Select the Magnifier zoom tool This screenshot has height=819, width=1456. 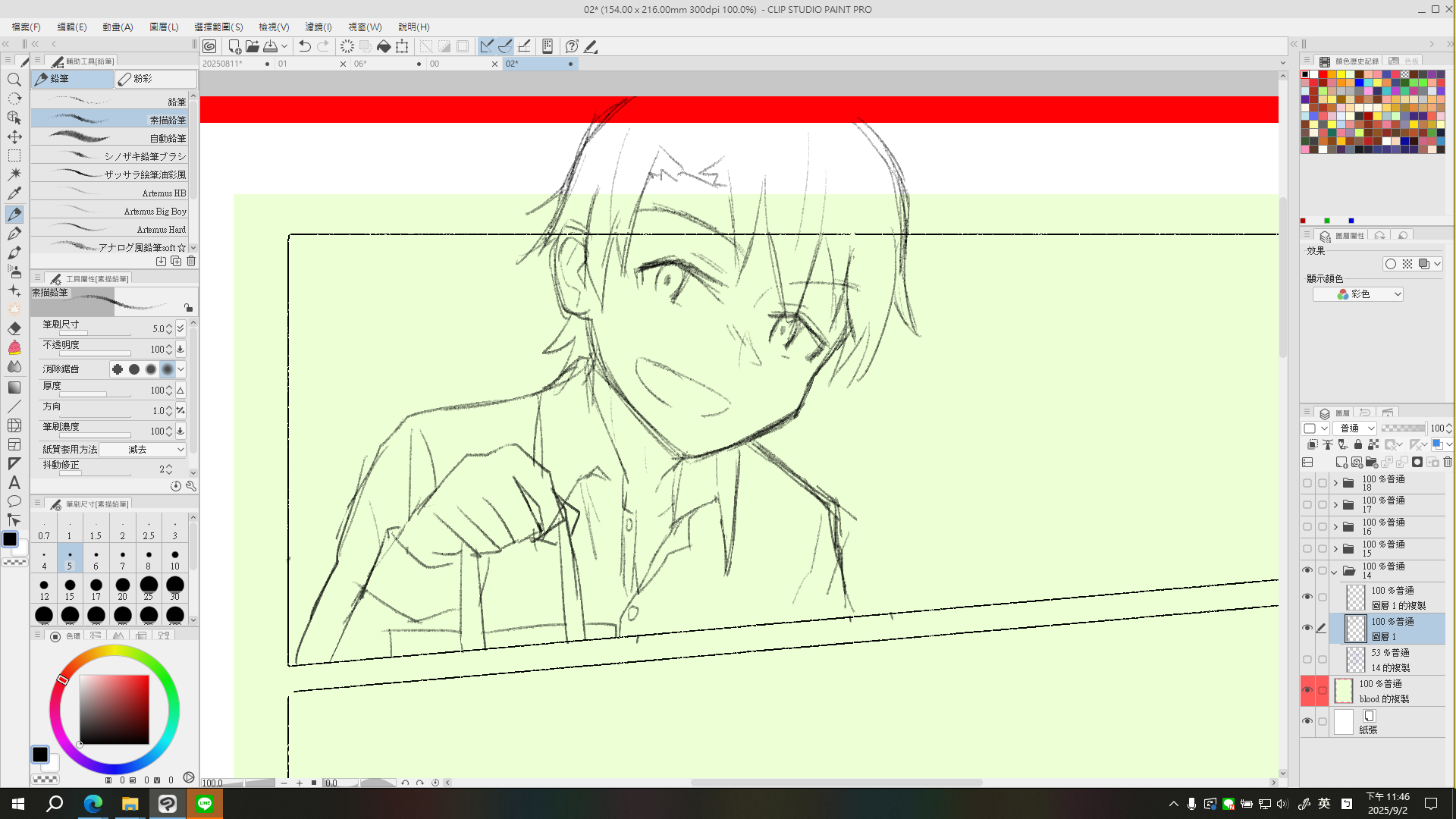coord(14,80)
